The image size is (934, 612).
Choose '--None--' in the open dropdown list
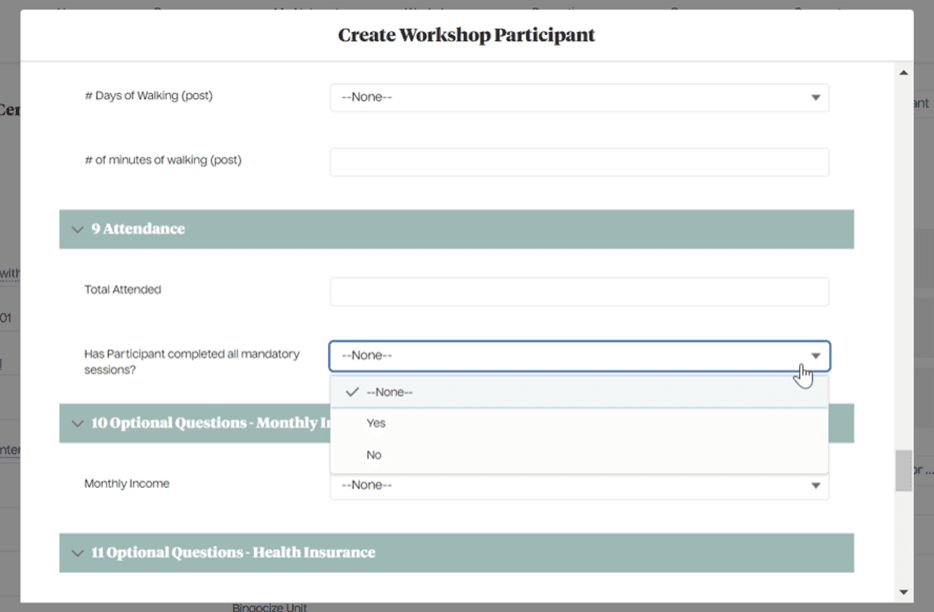click(x=390, y=392)
